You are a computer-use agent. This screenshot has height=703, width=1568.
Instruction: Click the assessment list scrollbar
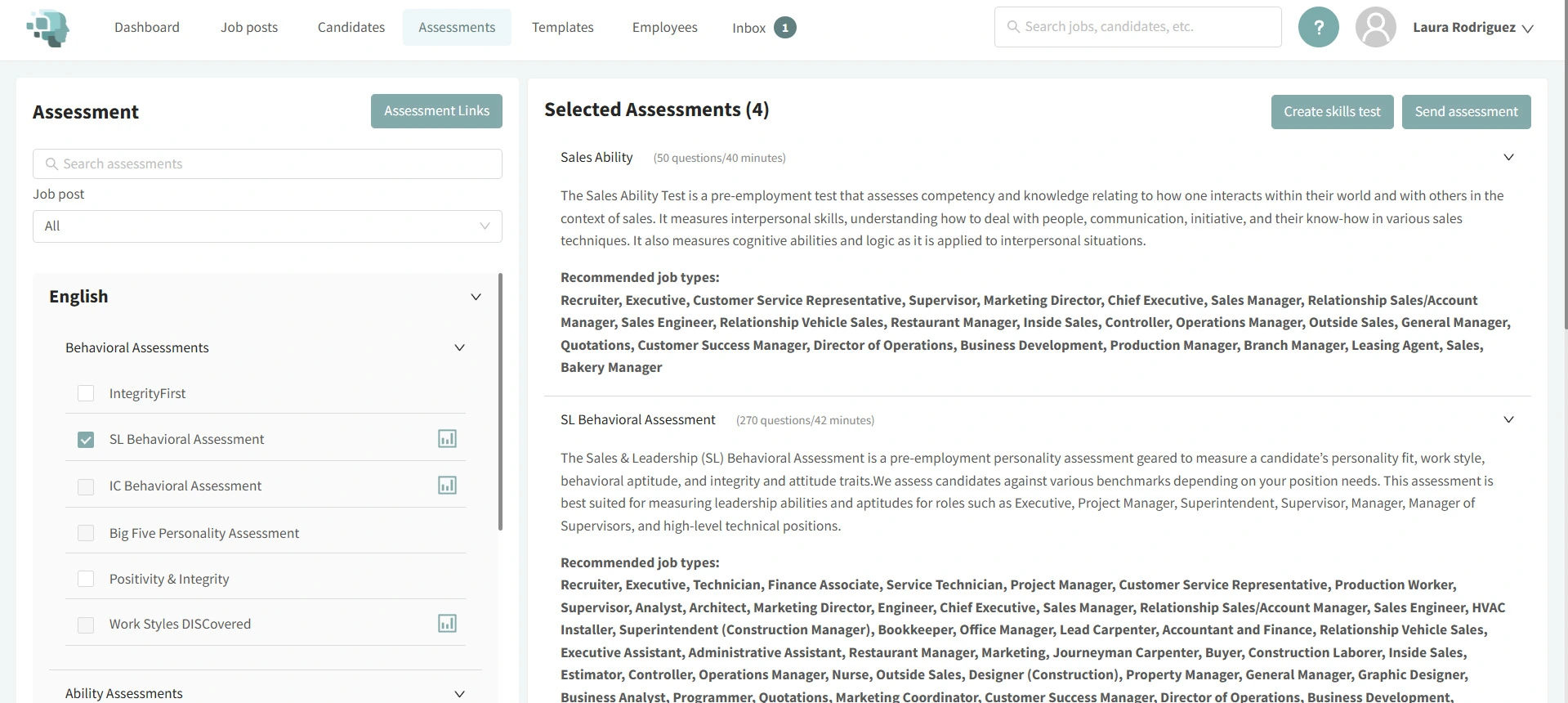tap(500, 402)
